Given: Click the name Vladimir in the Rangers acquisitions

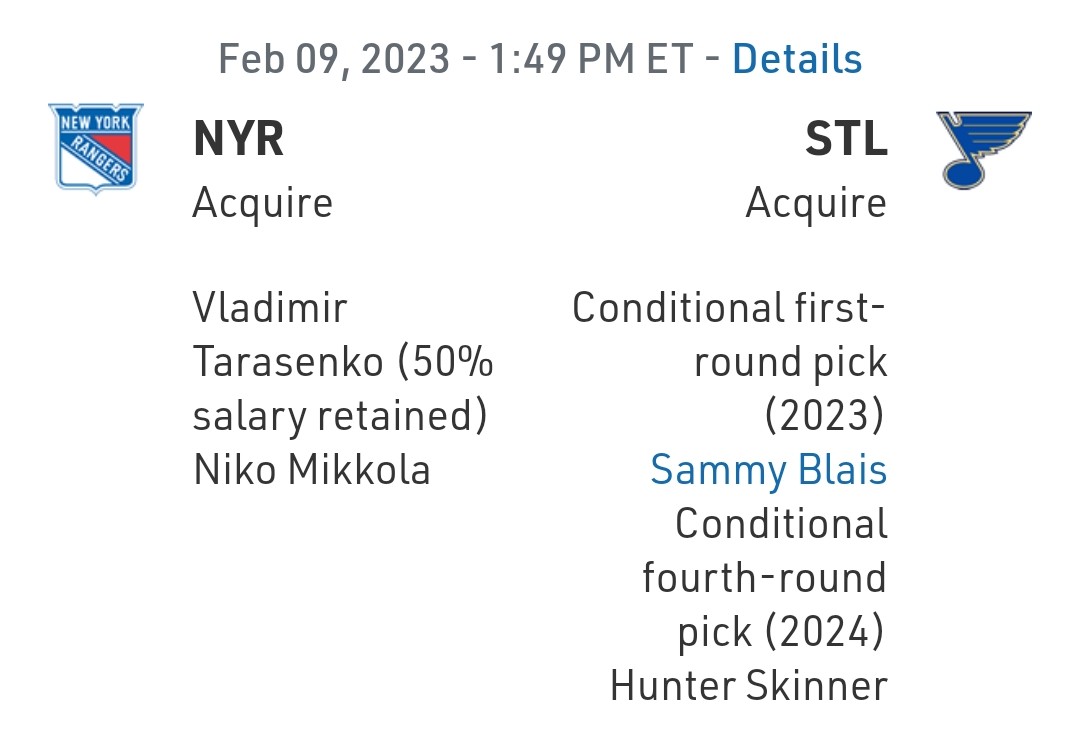Looking at the screenshot, I should coord(270,307).
